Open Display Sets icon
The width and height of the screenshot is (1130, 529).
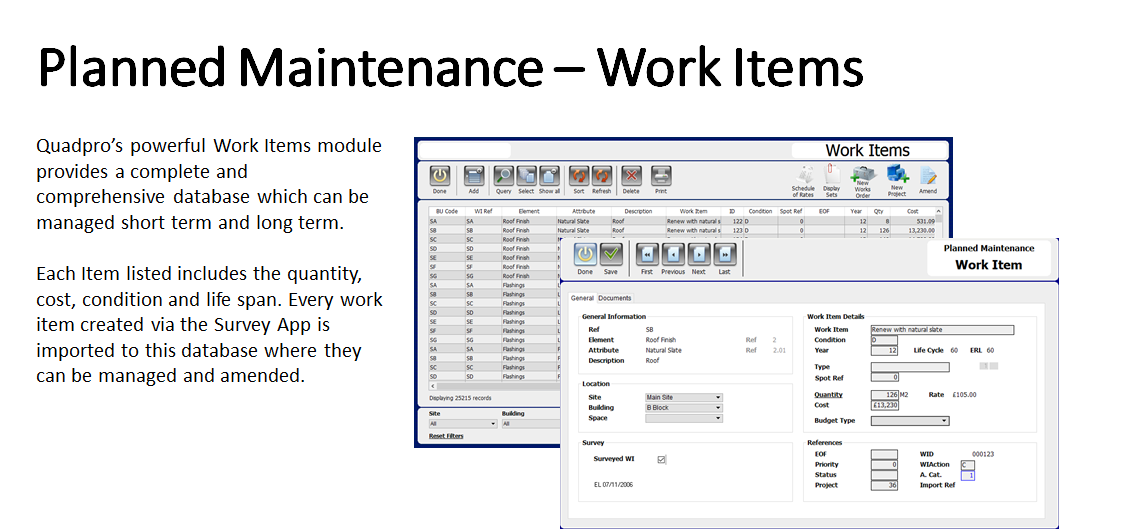pos(832,174)
